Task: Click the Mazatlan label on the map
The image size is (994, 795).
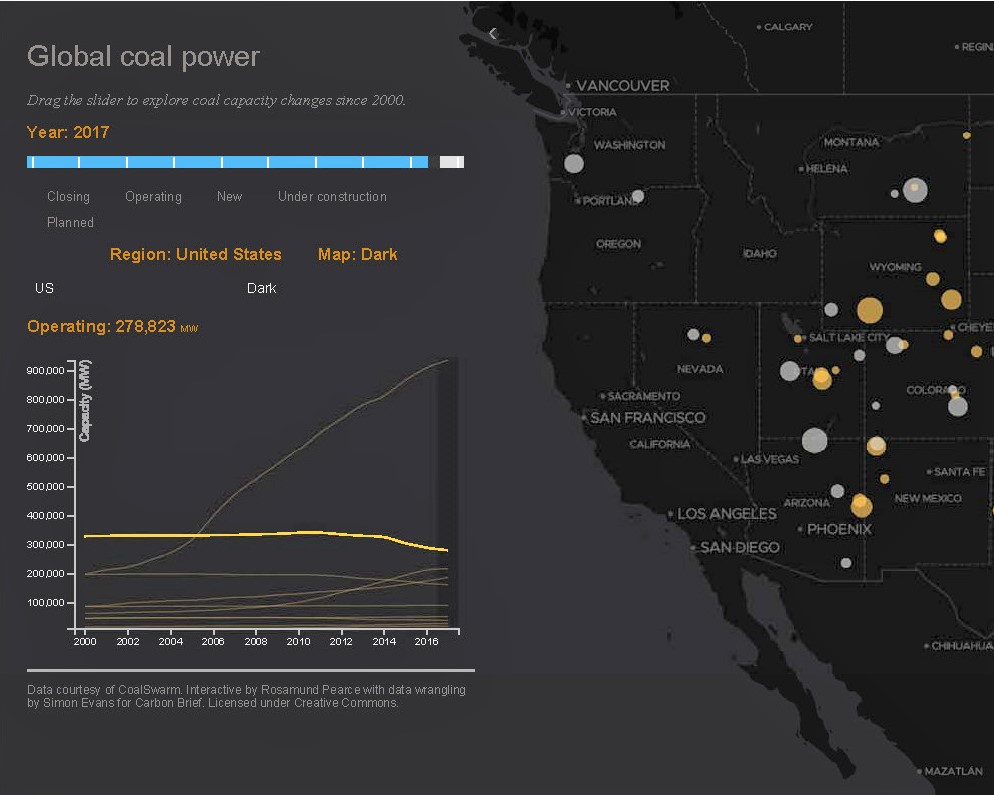Action: tap(953, 771)
